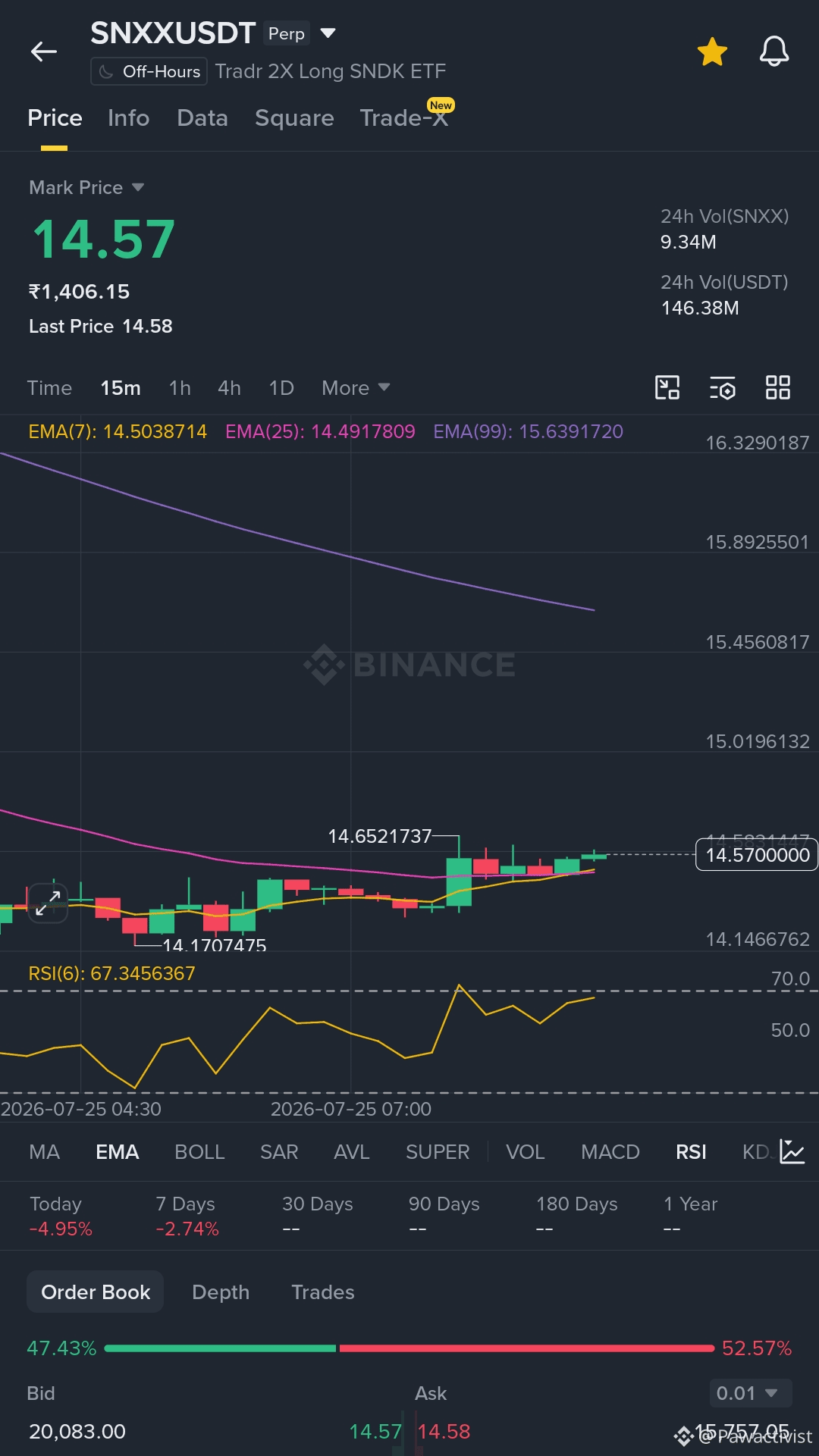Tap the EMA(7) legend value
819x1456 pixels.
[118, 431]
